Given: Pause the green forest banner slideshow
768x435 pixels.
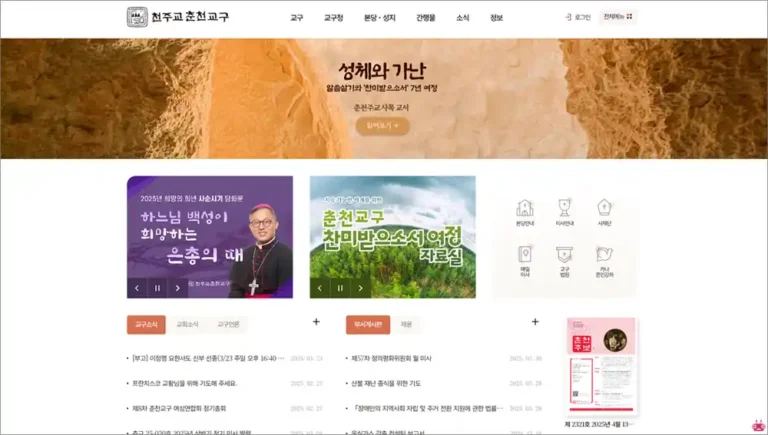Looking at the screenshot, I should tap(340, 288).
